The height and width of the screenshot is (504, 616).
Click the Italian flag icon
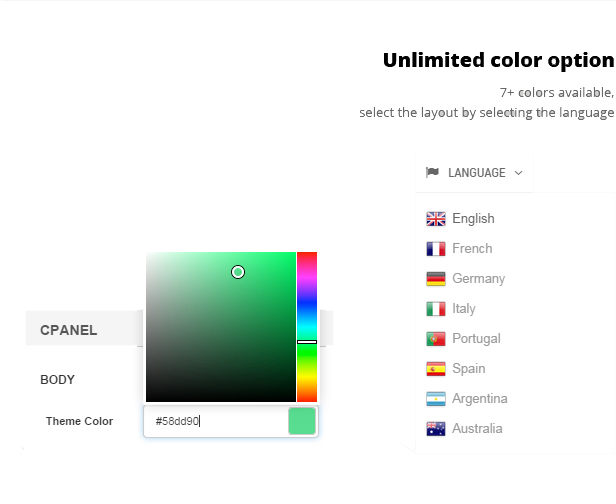tap(436, 309)
